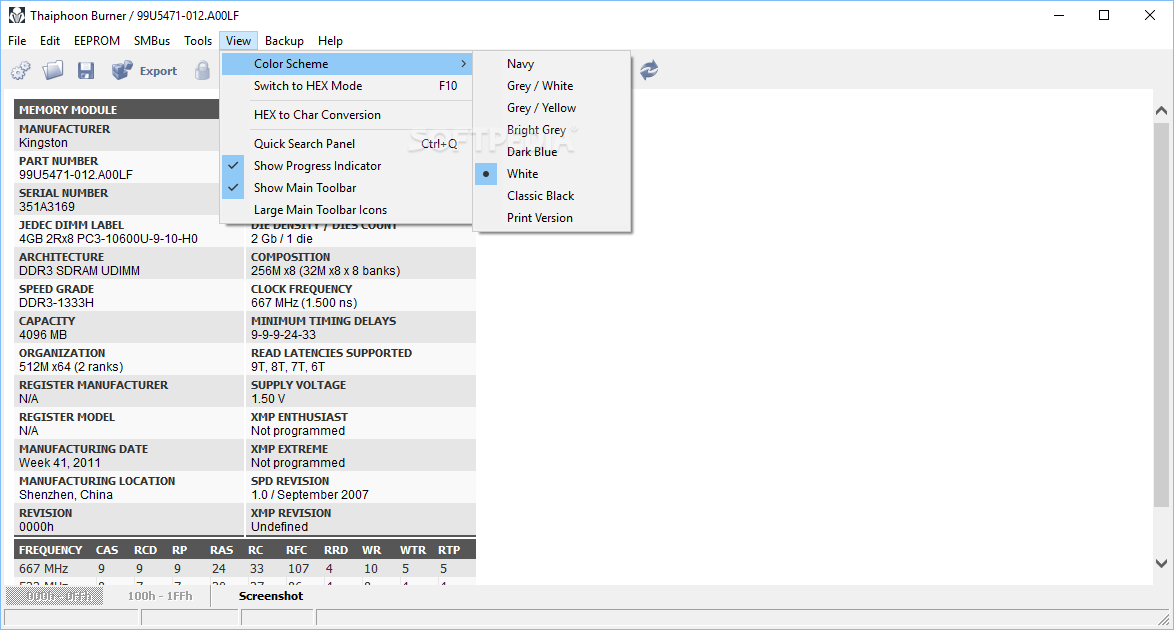Screen dimensions: 1174x630
Task: Click the padlock toolbar icon
Action: point(202,70)
